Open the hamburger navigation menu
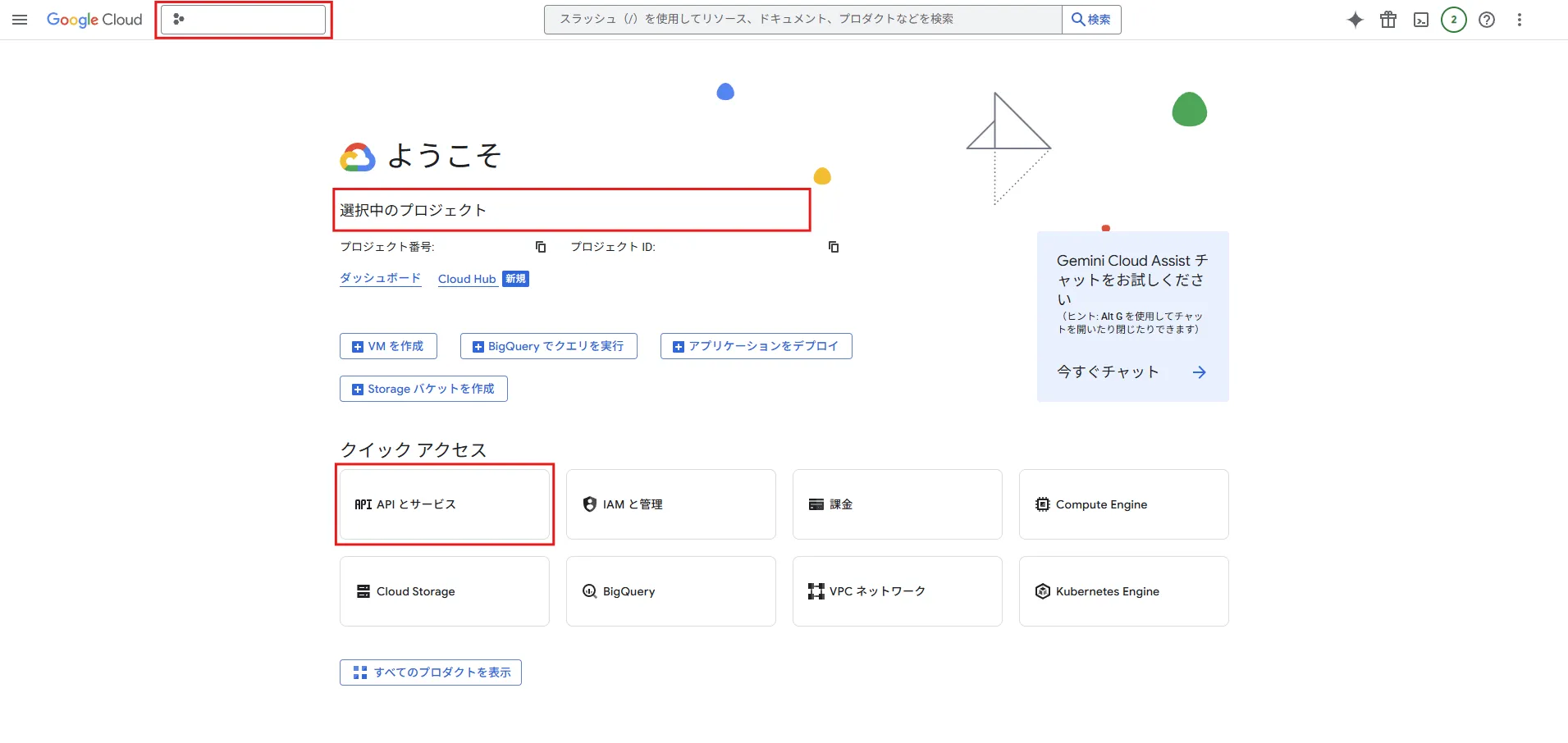The height and width of the screenshot is (743, 1568). pos(20,20)
